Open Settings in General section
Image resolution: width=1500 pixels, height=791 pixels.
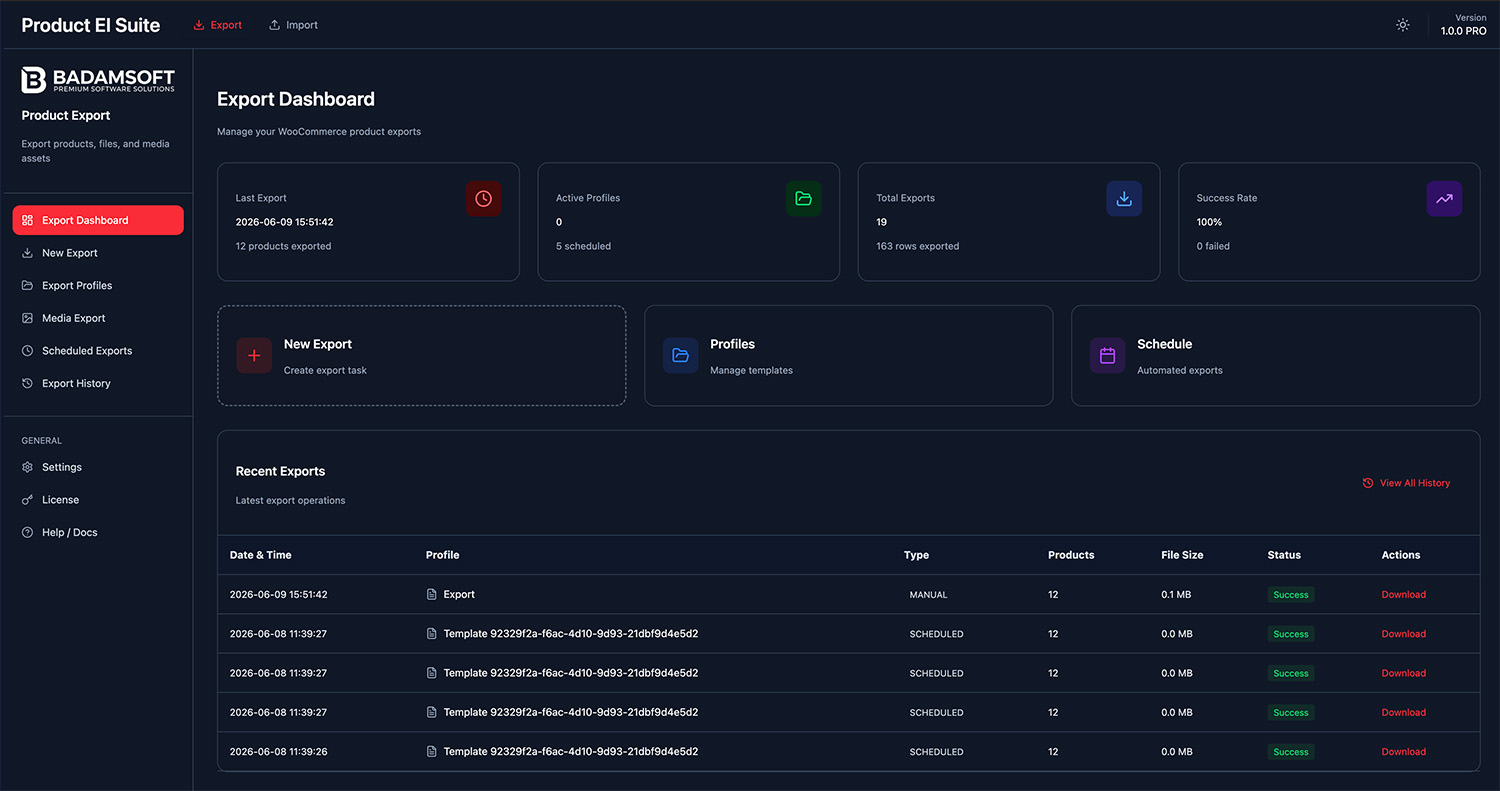tap(98, 467)
